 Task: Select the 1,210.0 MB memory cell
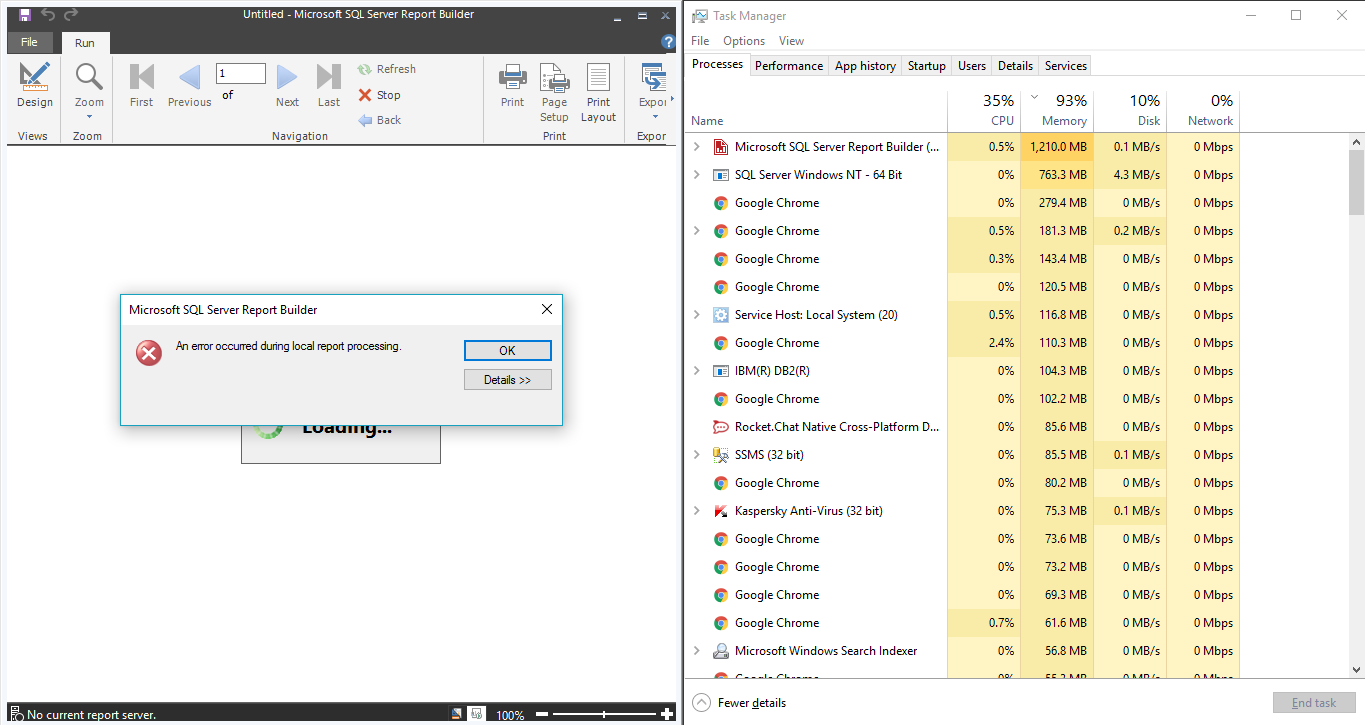(1057, 147)
